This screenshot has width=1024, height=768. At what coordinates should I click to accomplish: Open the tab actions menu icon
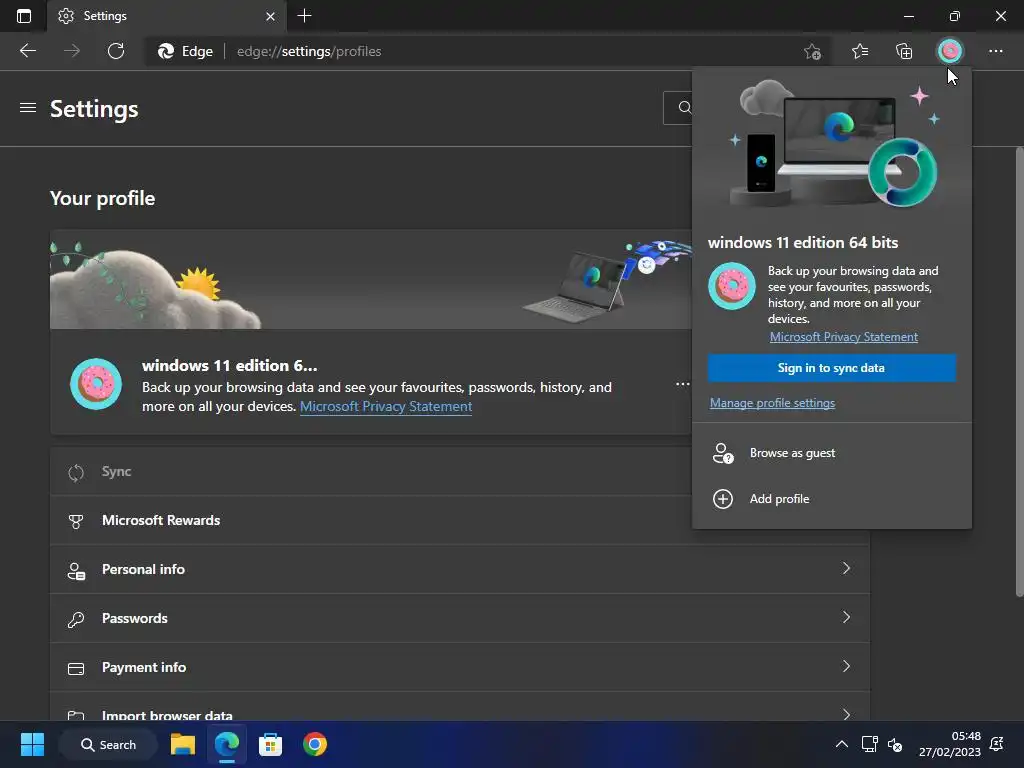[x=24, y=16]
